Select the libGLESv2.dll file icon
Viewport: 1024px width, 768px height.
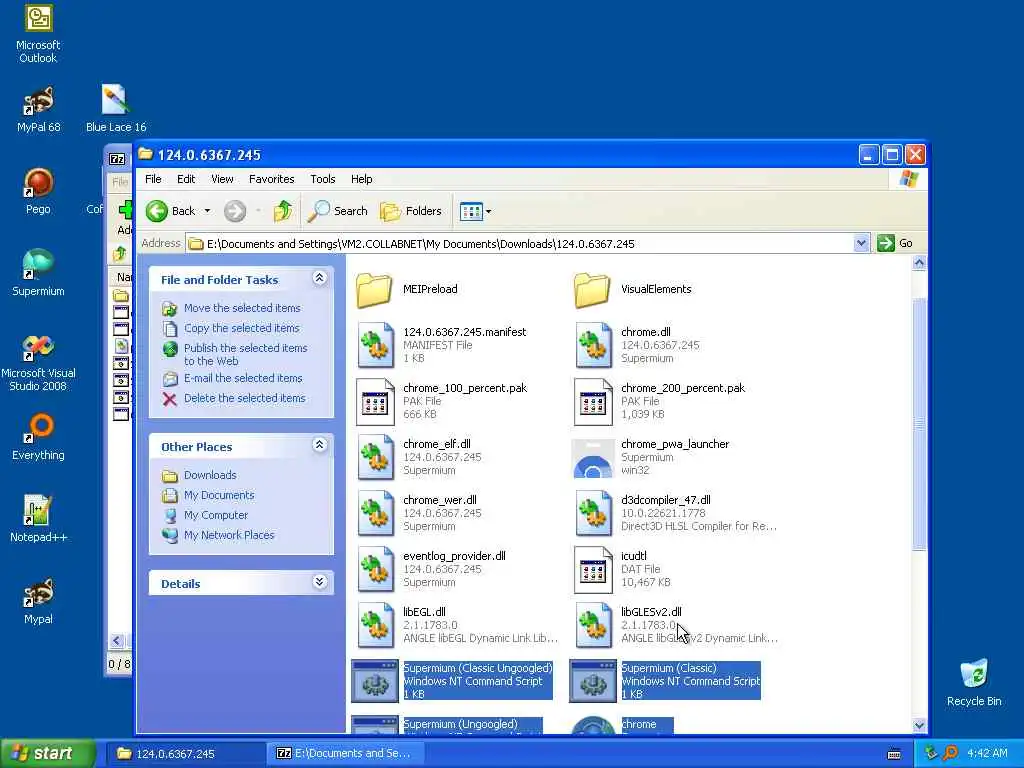point(594,626)
